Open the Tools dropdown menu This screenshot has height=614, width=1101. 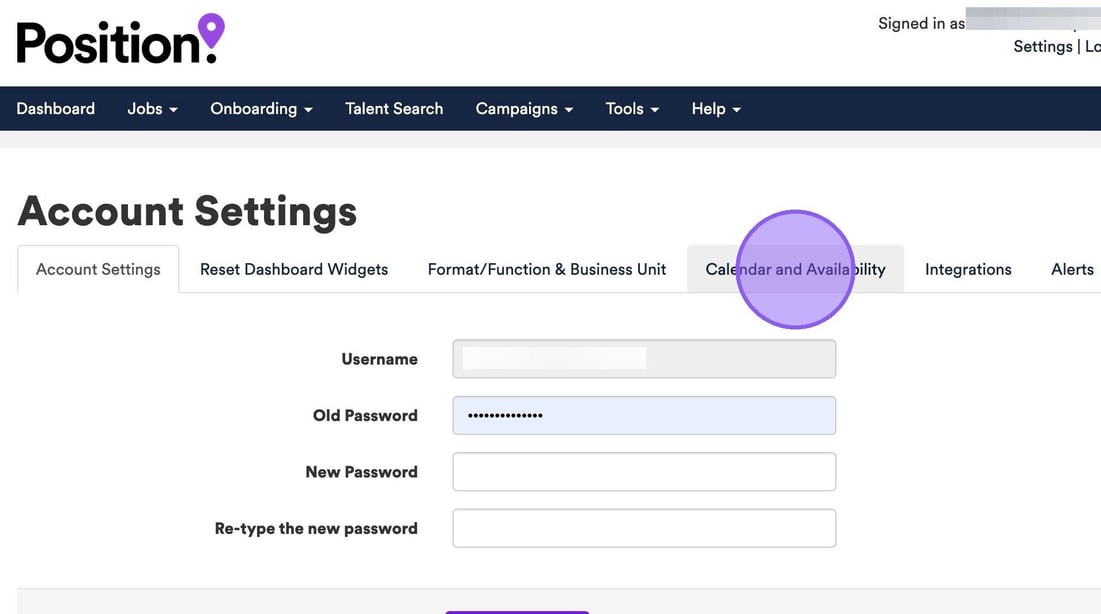point(632,109)
